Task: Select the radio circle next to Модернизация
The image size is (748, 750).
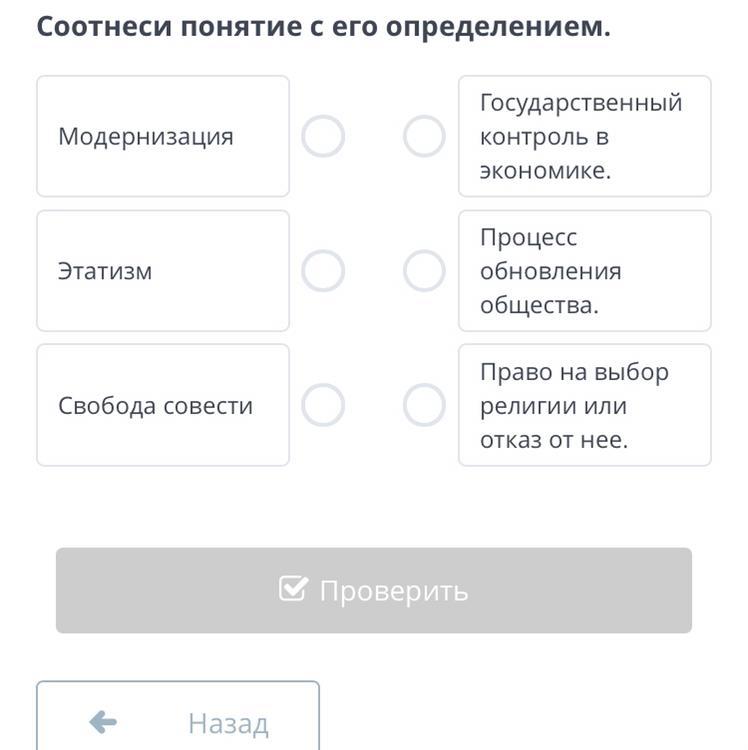Action: click(323, 136)
